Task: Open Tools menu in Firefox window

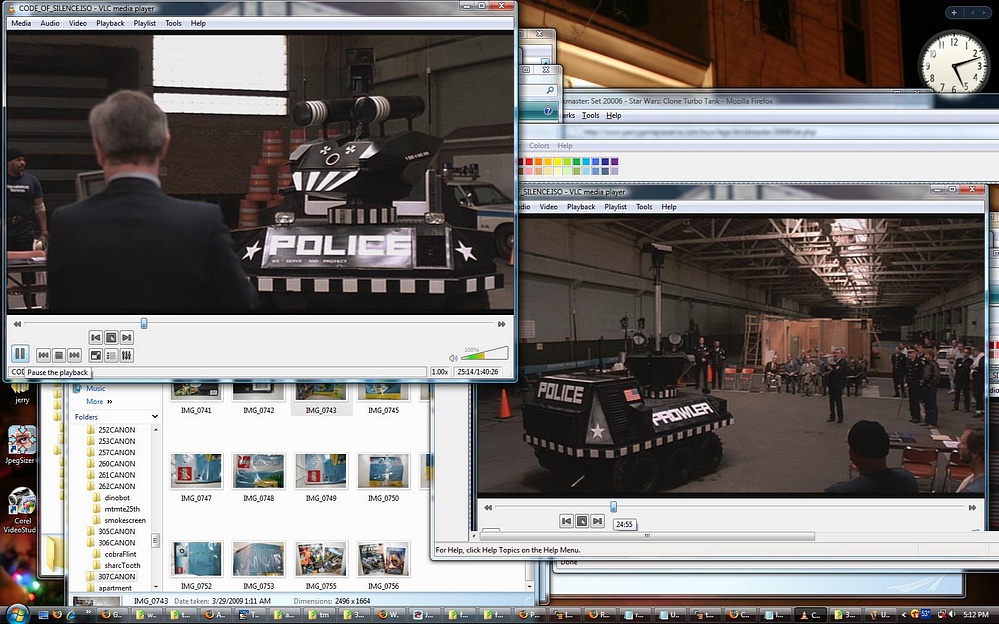Action: [591, 115]
